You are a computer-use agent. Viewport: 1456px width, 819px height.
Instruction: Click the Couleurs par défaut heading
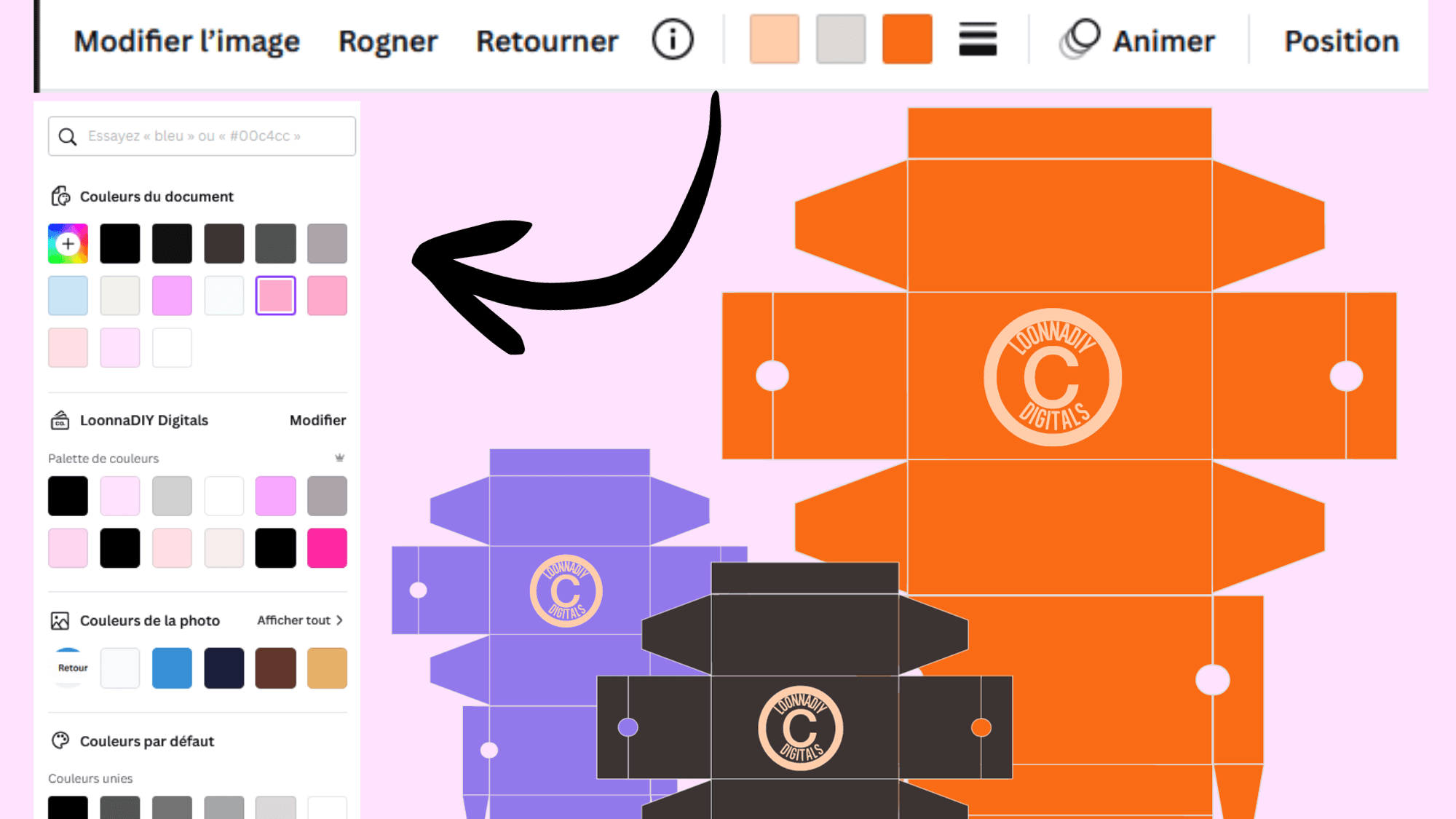point(147,741)
